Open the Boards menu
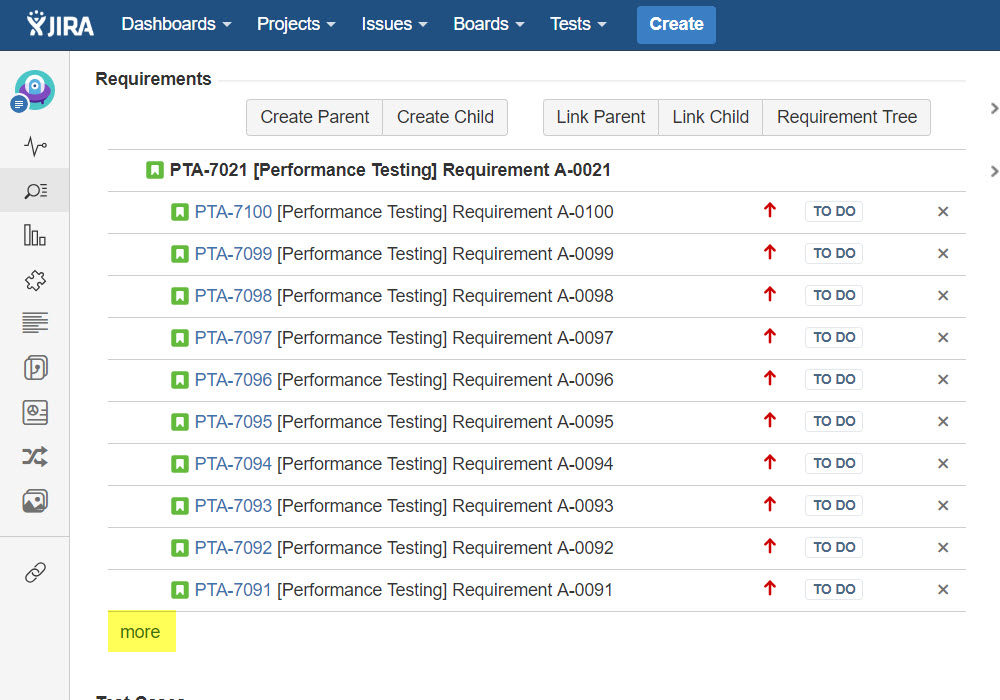This screenshot has height=700, width=1000. click(488, 24)
